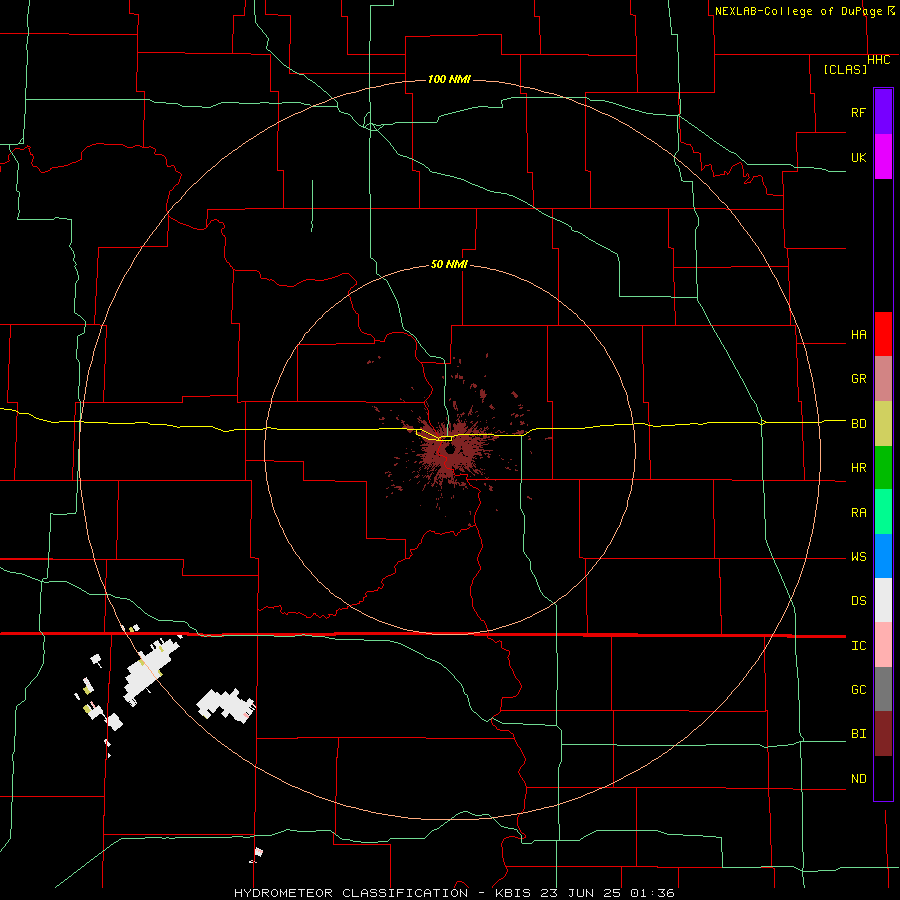Click the 50 NMI range ring label
Screen dimensions: 900x900
coord(449,264)
